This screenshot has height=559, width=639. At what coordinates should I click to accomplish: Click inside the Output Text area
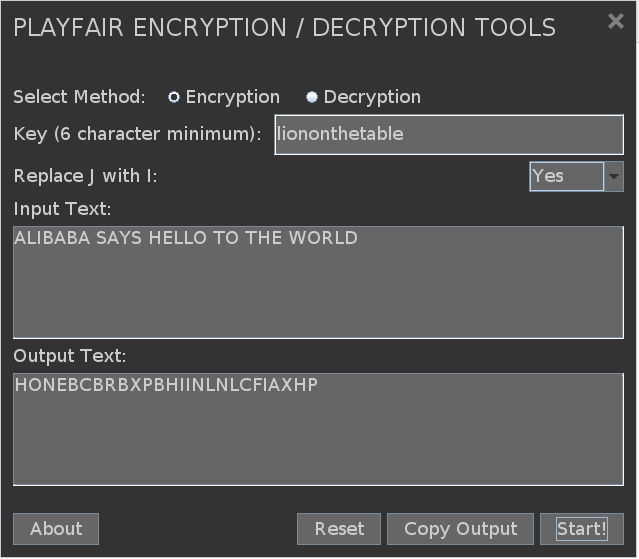click(318, 429)
